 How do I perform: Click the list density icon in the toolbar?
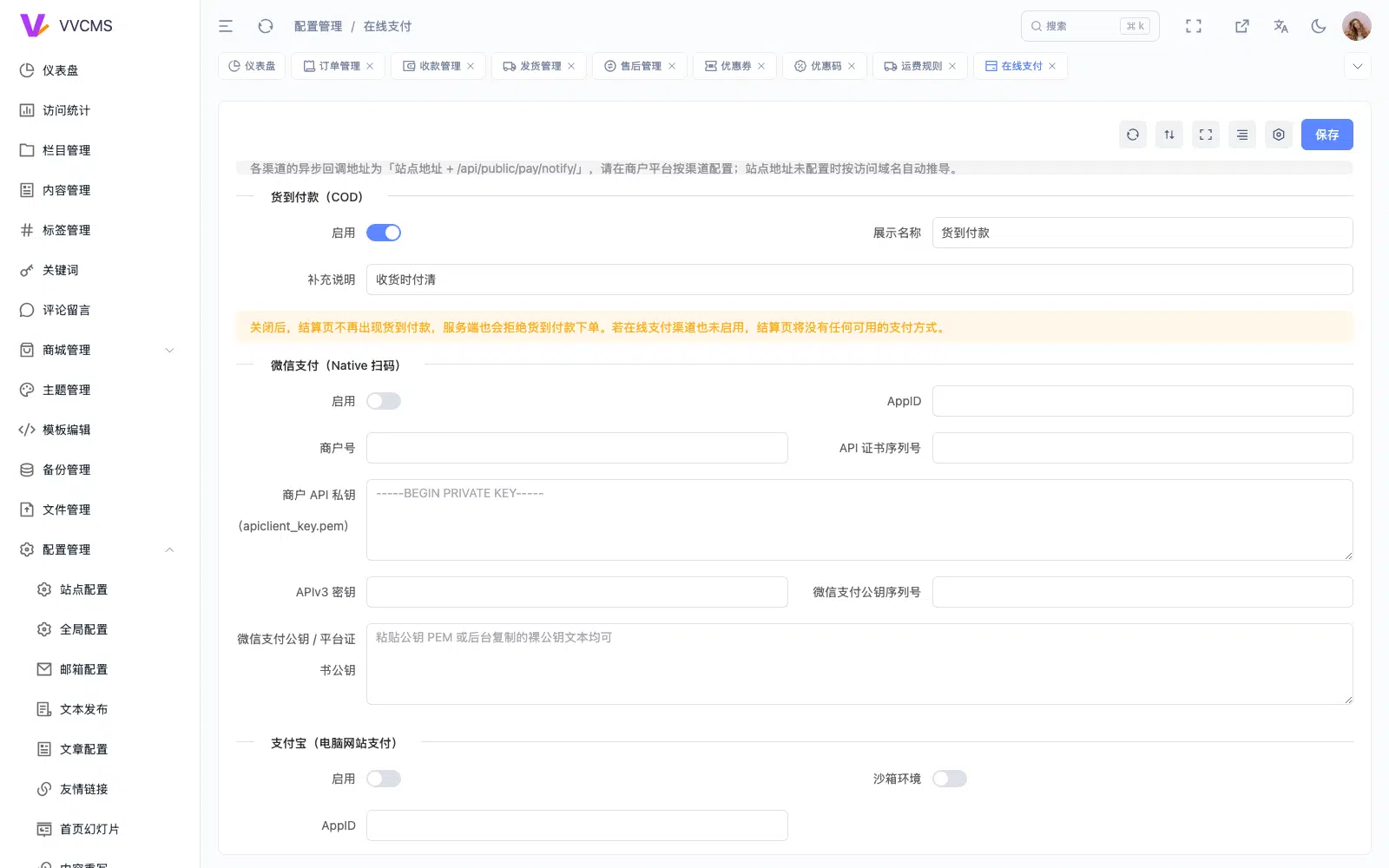pos(1242,135)
